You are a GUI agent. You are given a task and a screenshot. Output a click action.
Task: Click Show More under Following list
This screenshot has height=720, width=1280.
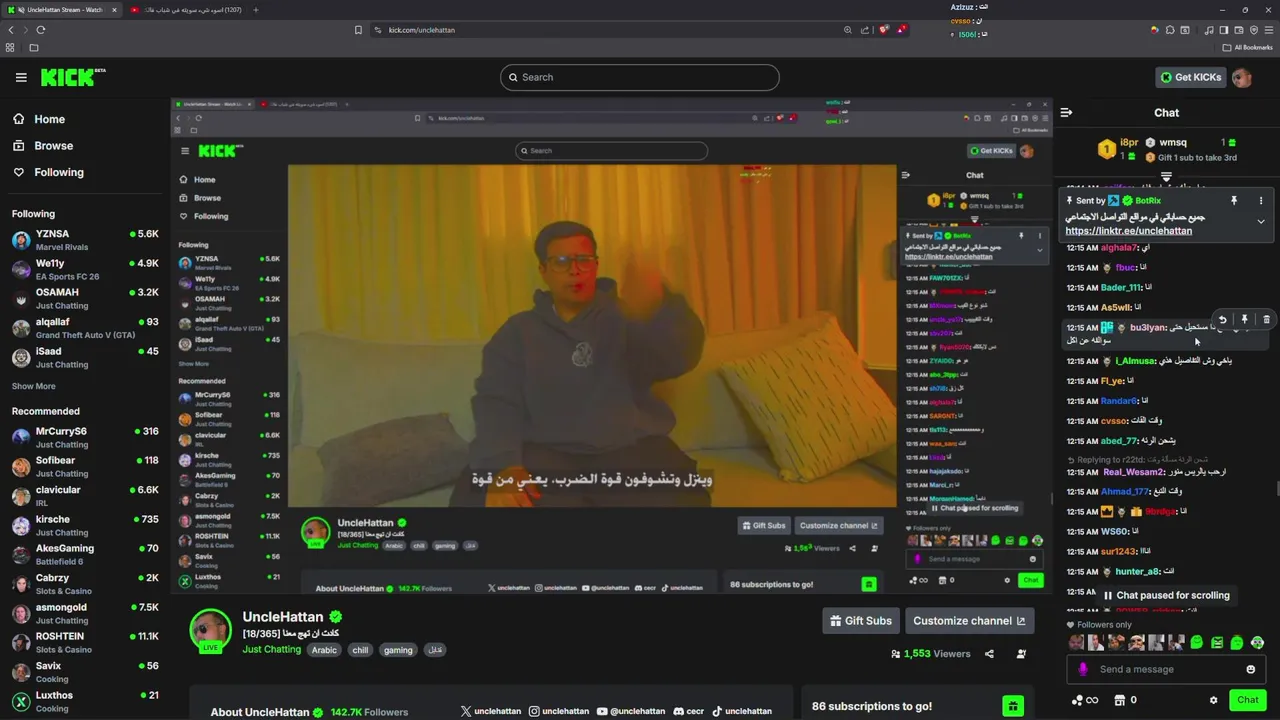click(x=34, y=386)
